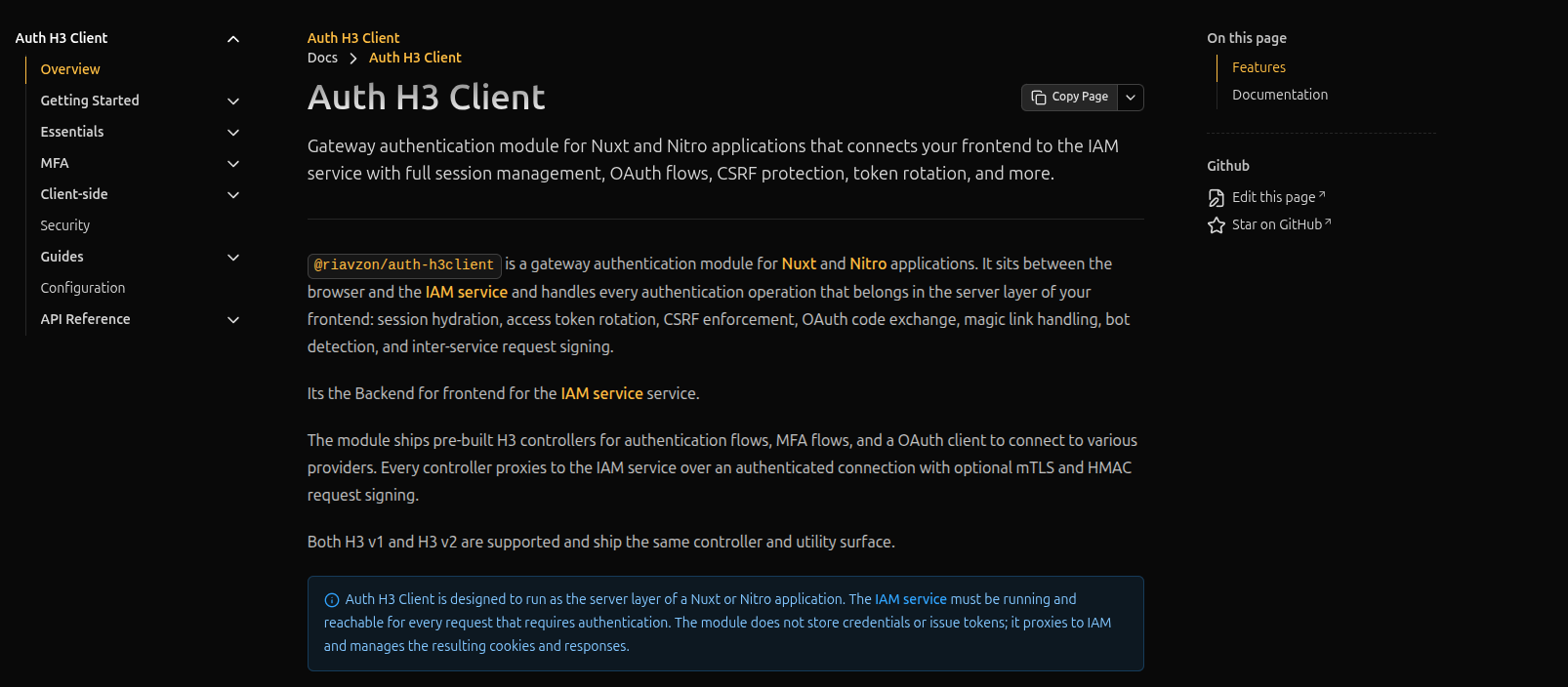Click the module ships pre-built H3 controllers paragraph
Viewport: 1568px width, 687px height.
[x=722, y=467]
